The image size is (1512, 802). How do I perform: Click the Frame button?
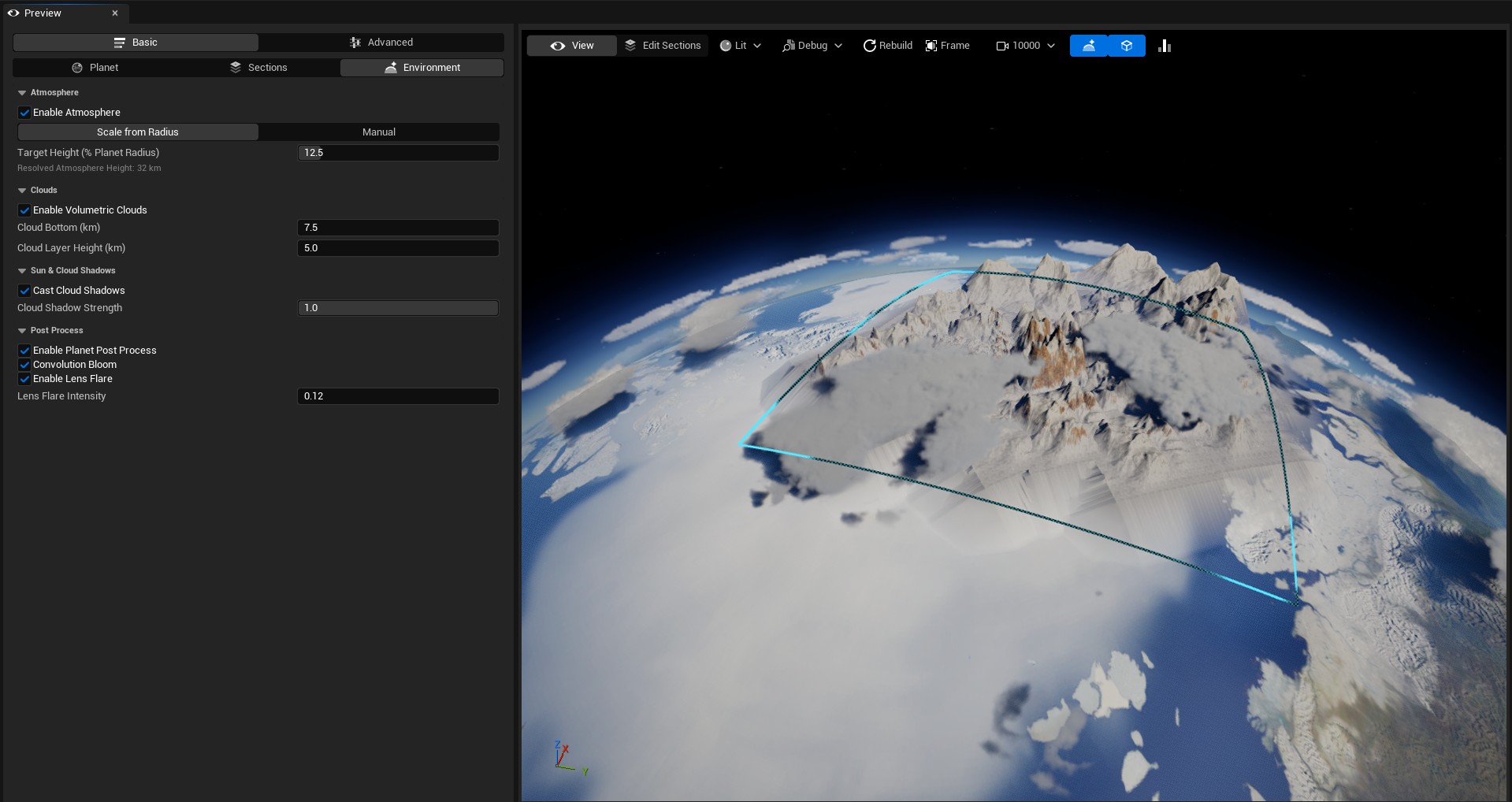948,46
